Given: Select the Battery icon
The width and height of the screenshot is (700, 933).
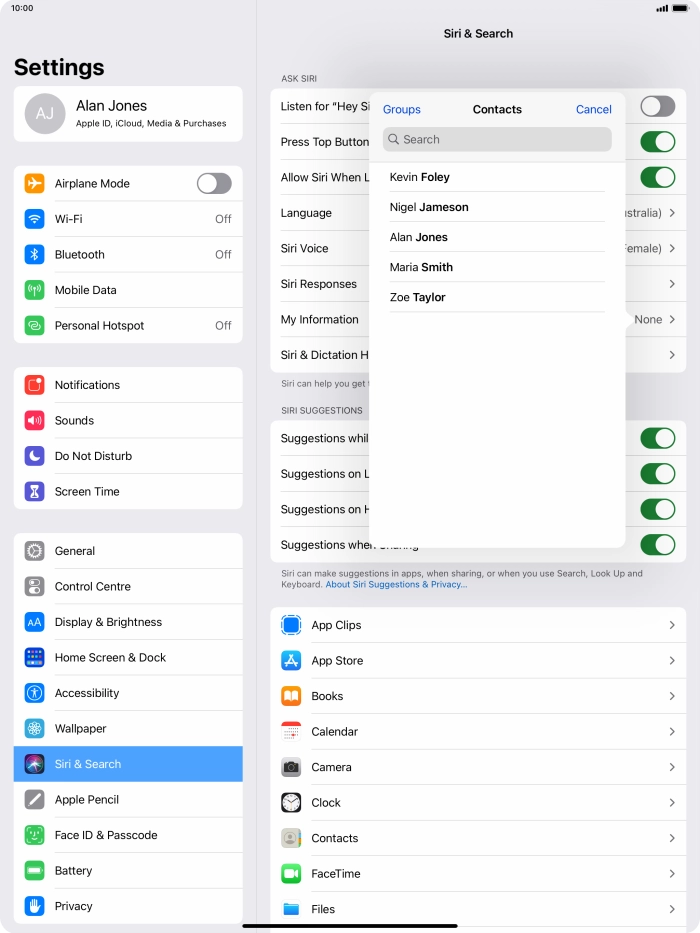Looking at the screenshot, I should click(x=35, y=871).
